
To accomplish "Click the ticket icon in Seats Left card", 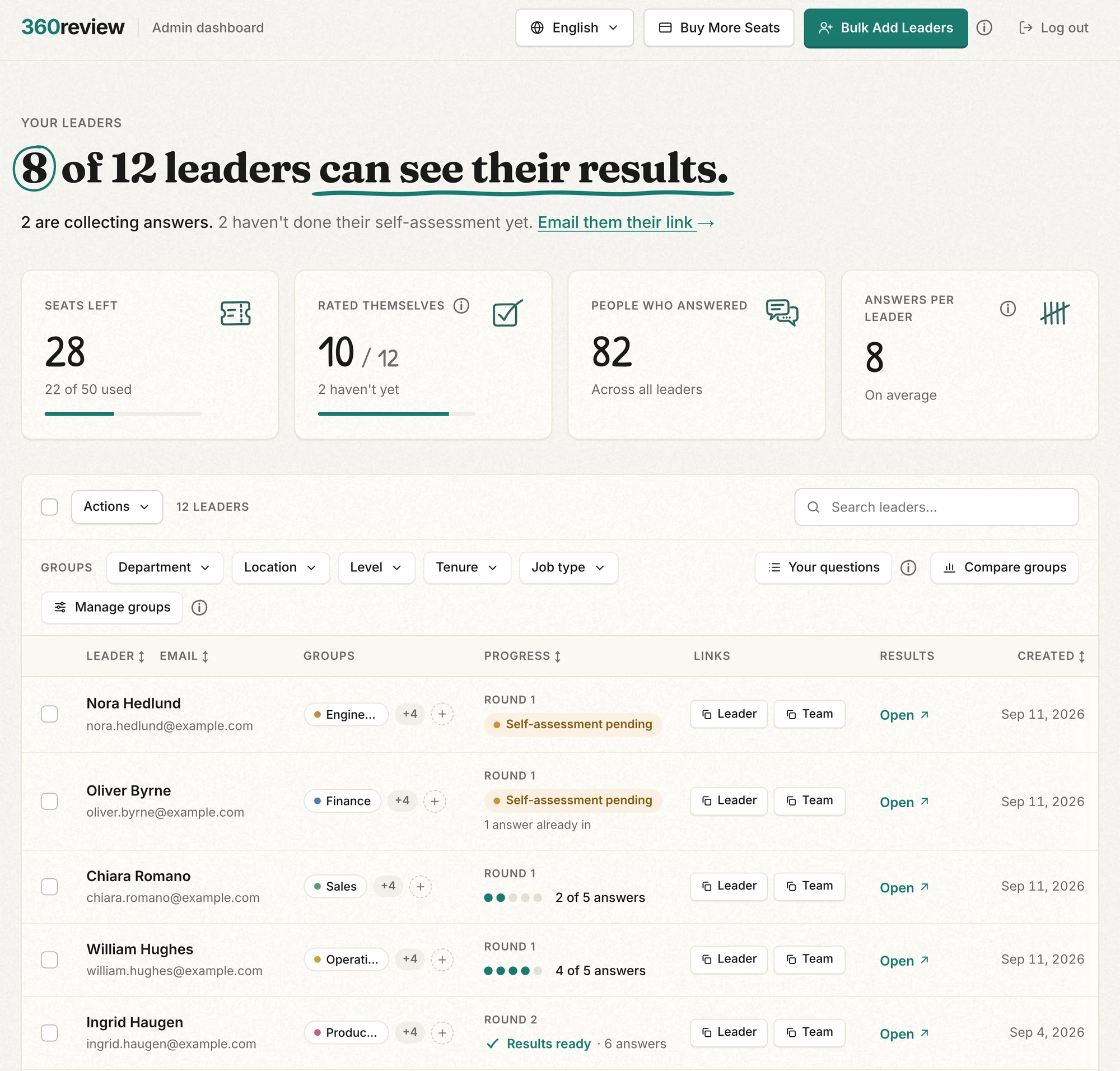I will click(236, 314).
